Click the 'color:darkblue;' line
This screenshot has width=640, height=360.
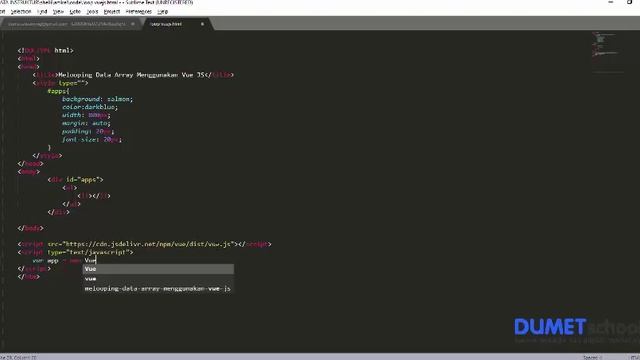(x=90, y=107)
